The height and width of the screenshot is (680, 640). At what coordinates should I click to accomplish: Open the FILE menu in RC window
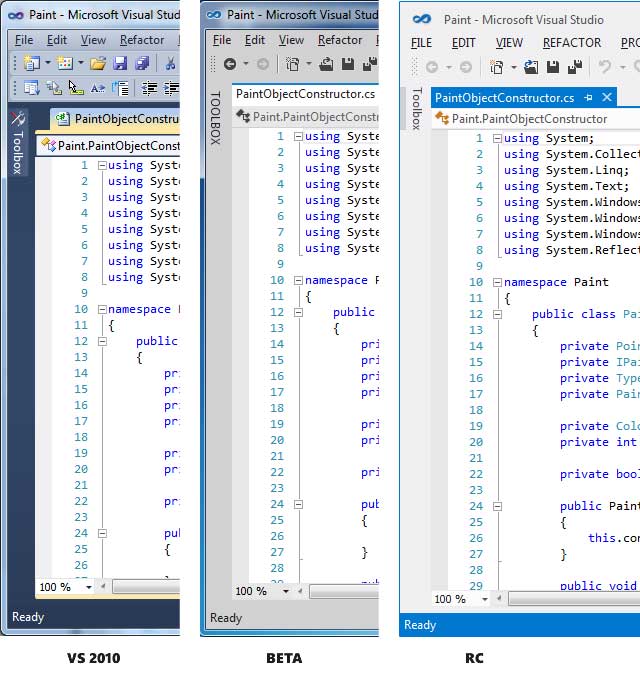click(x=421, y=42)
